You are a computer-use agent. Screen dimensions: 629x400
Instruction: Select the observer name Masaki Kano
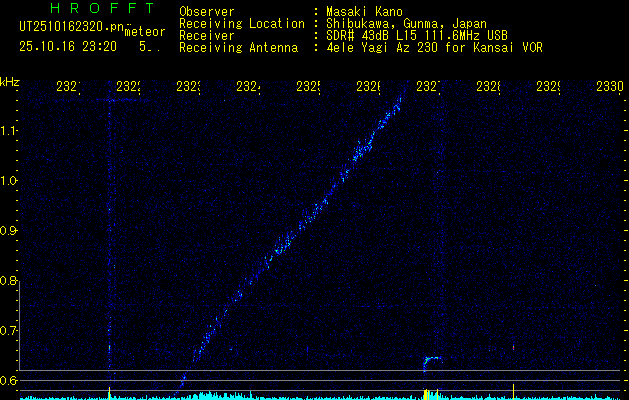pos(364,12)
